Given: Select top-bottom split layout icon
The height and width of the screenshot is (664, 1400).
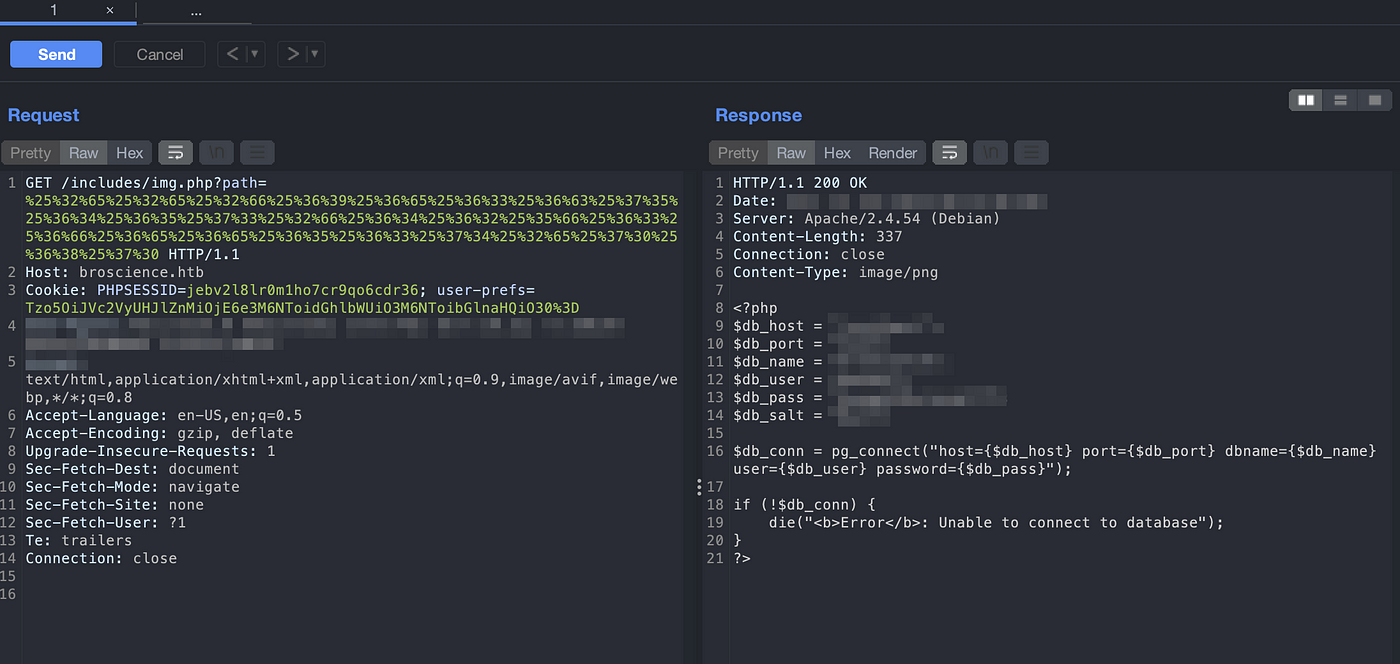Looking at the screenshot, I should pos(1340,100).
